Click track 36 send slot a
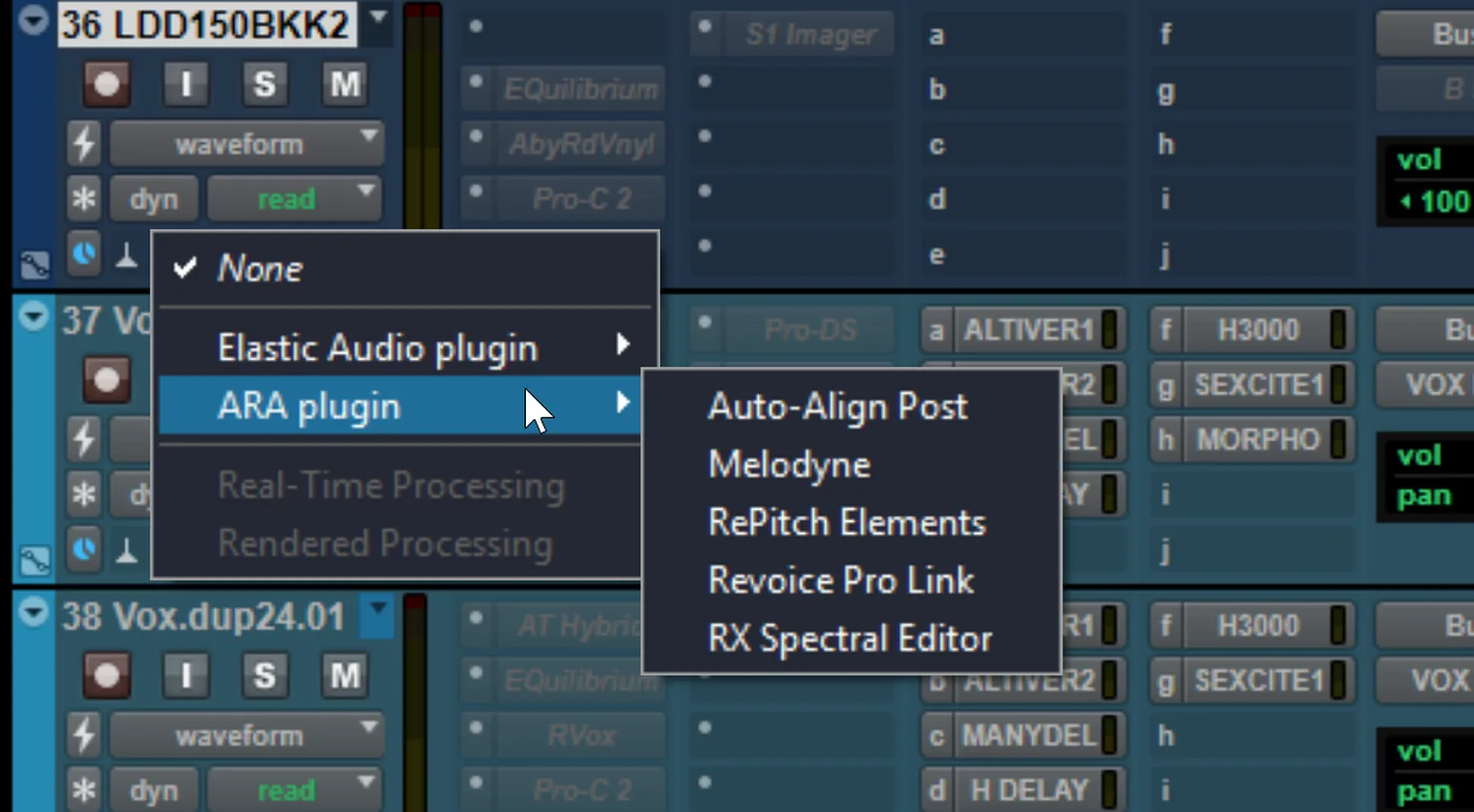Image resolution: width=1474 pixels, height=812 pixels. pyautogui.click(x=936, y=36)
